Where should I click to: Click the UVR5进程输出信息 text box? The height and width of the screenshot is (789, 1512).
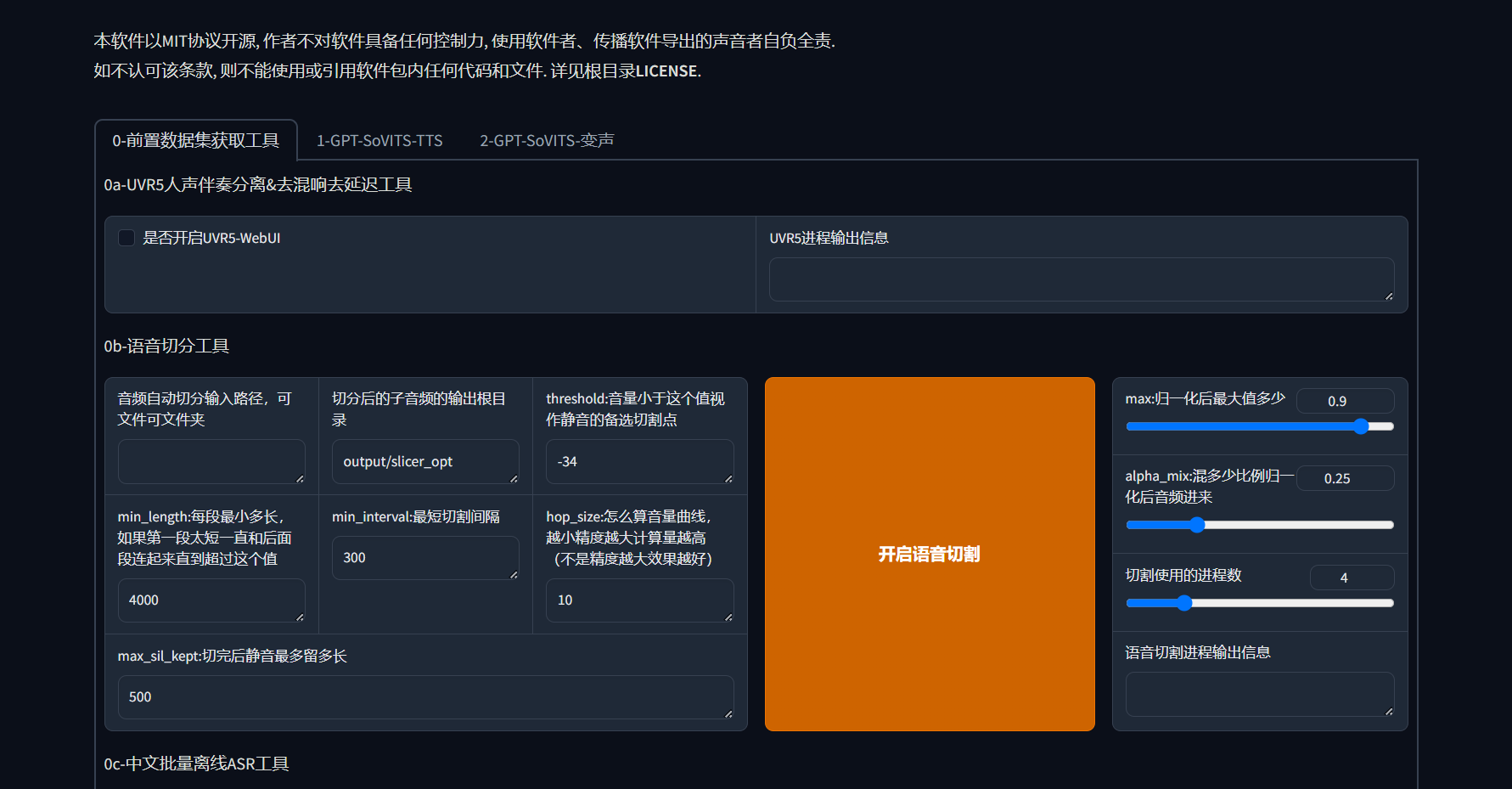pos(1082,279)
